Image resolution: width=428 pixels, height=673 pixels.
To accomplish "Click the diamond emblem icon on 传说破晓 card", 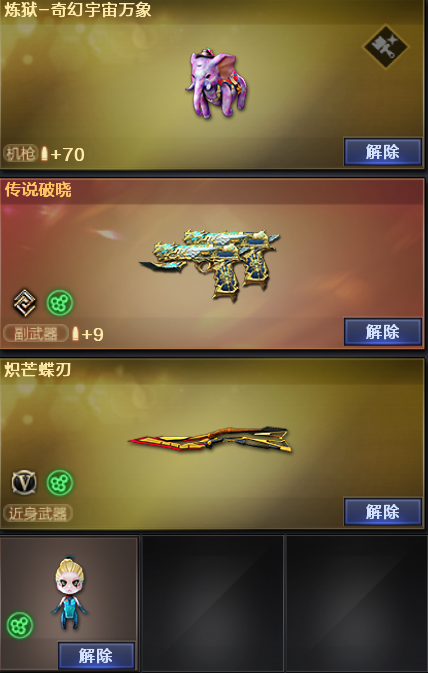I will 24,303.
